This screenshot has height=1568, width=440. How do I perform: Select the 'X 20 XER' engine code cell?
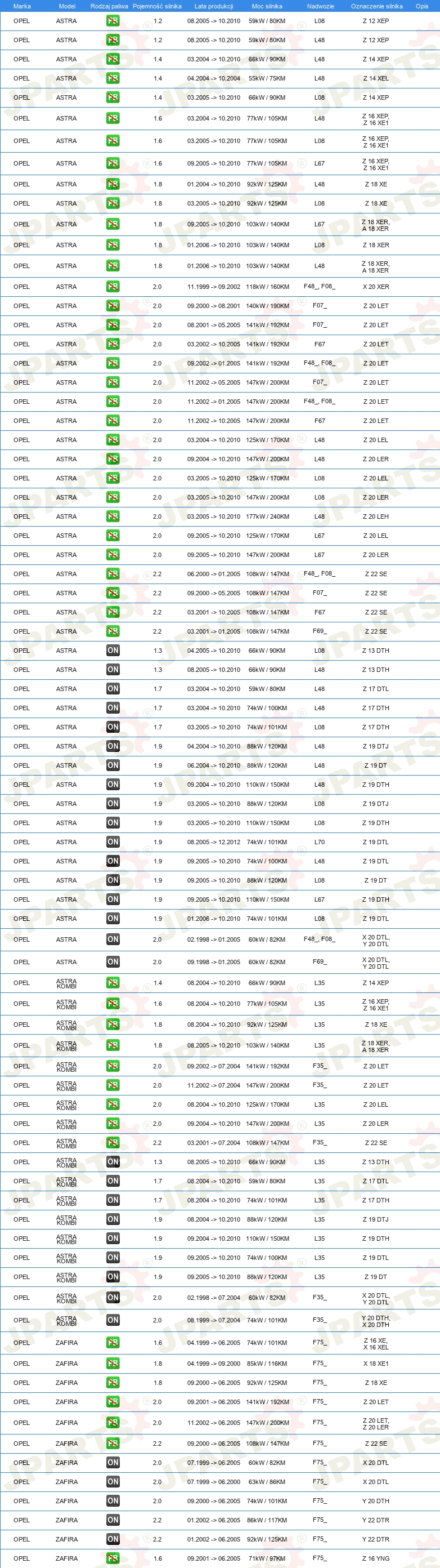(376, 287)
